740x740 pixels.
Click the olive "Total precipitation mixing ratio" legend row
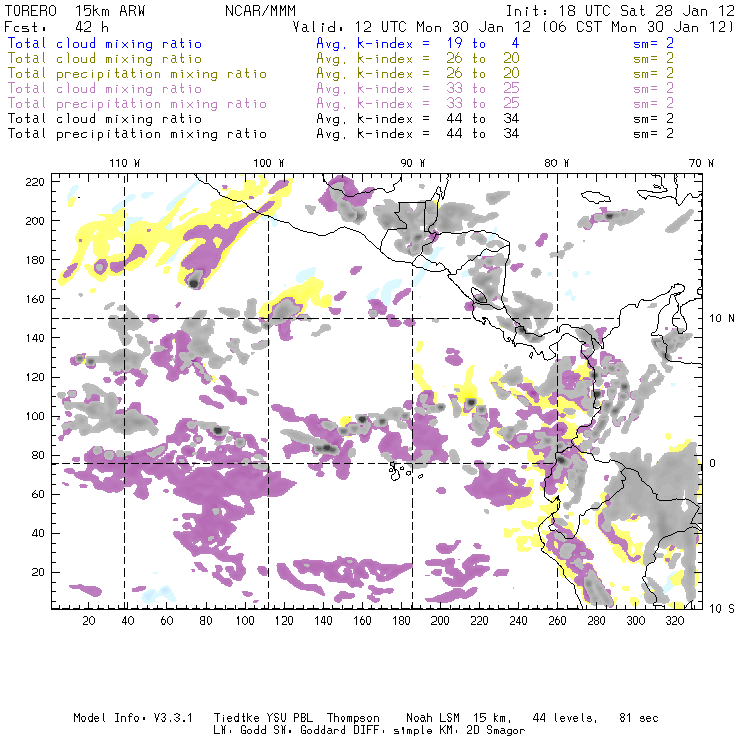pyautogui.click(x=137, y=74)
